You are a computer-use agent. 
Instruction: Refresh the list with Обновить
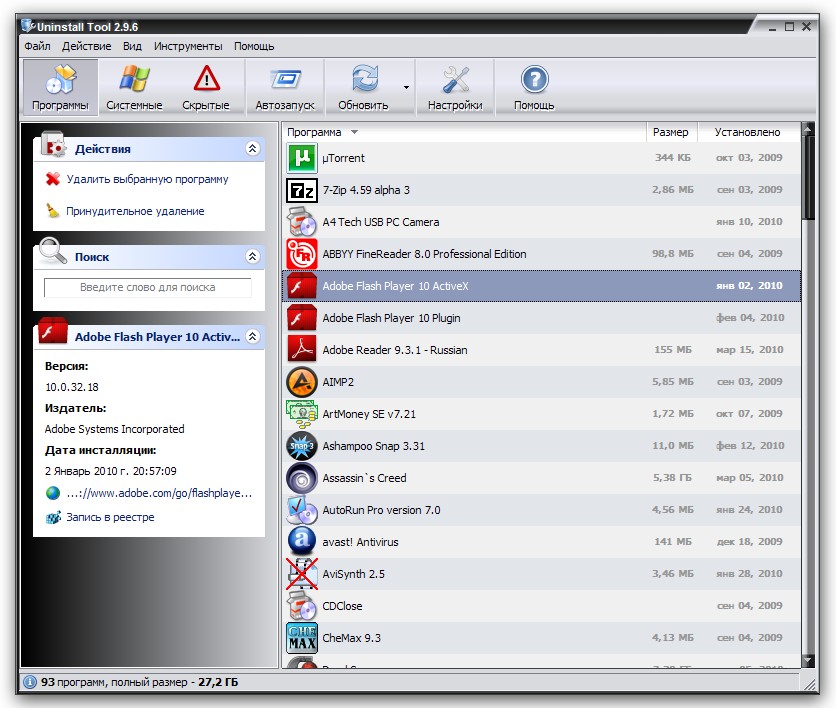coord(364,87)
